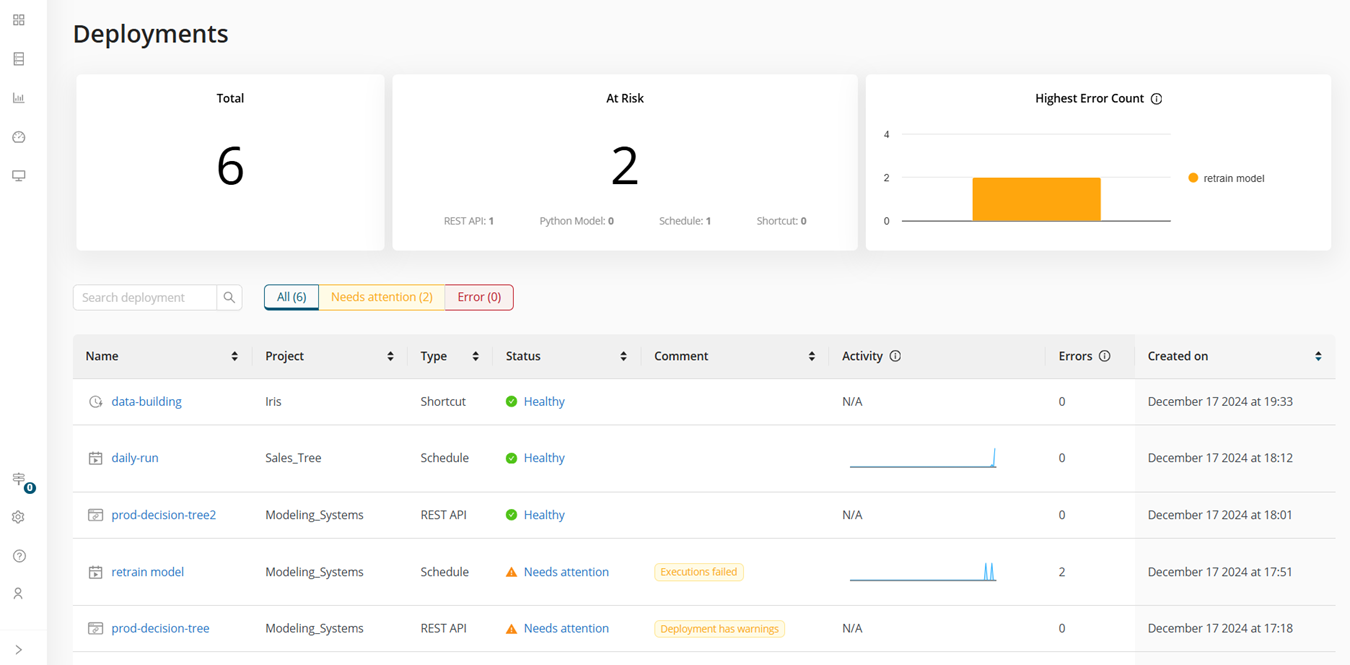Sort the table by Status column

click(x=623, y=356)
